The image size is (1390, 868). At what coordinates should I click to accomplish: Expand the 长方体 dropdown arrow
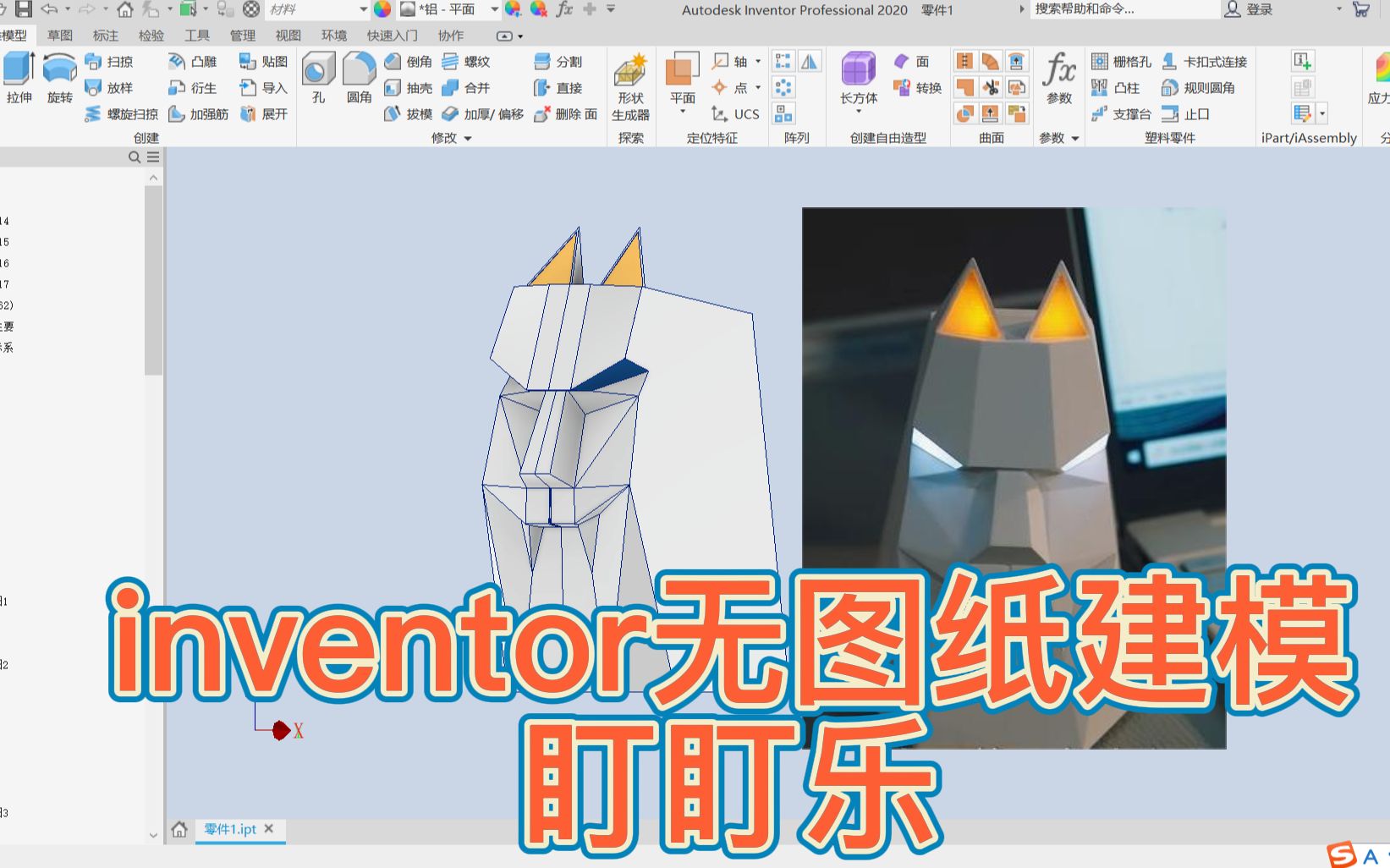(859, 112)
